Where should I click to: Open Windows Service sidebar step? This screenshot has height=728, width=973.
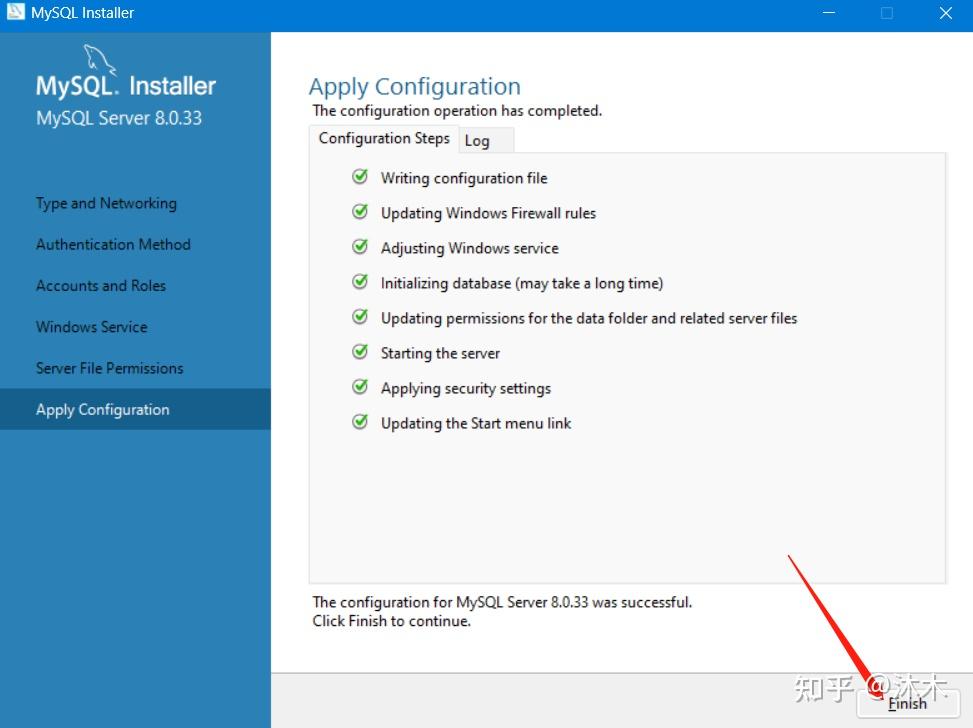click(91, 327)
